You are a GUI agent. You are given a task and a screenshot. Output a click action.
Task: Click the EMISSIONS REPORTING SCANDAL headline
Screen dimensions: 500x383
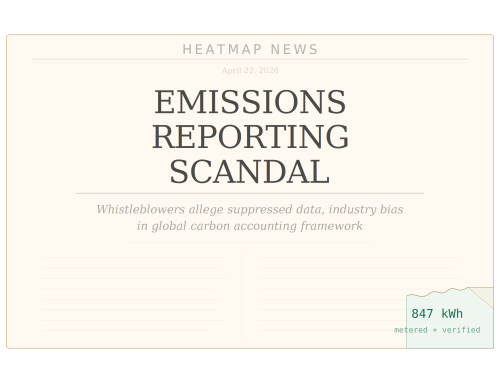[x=250, y=136]
